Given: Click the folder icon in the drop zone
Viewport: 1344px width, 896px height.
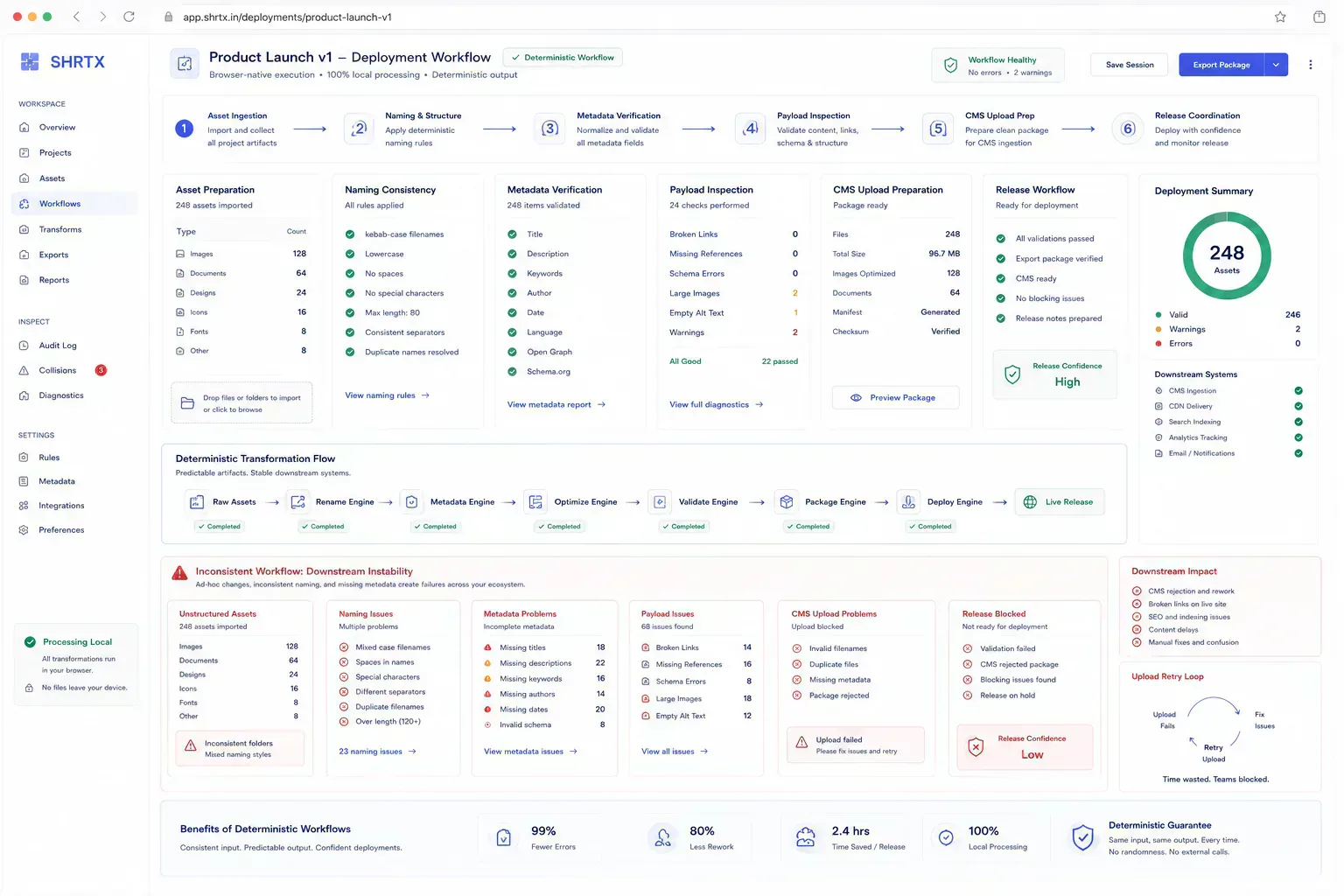Looking at the screenshot, I should [187, 403].
